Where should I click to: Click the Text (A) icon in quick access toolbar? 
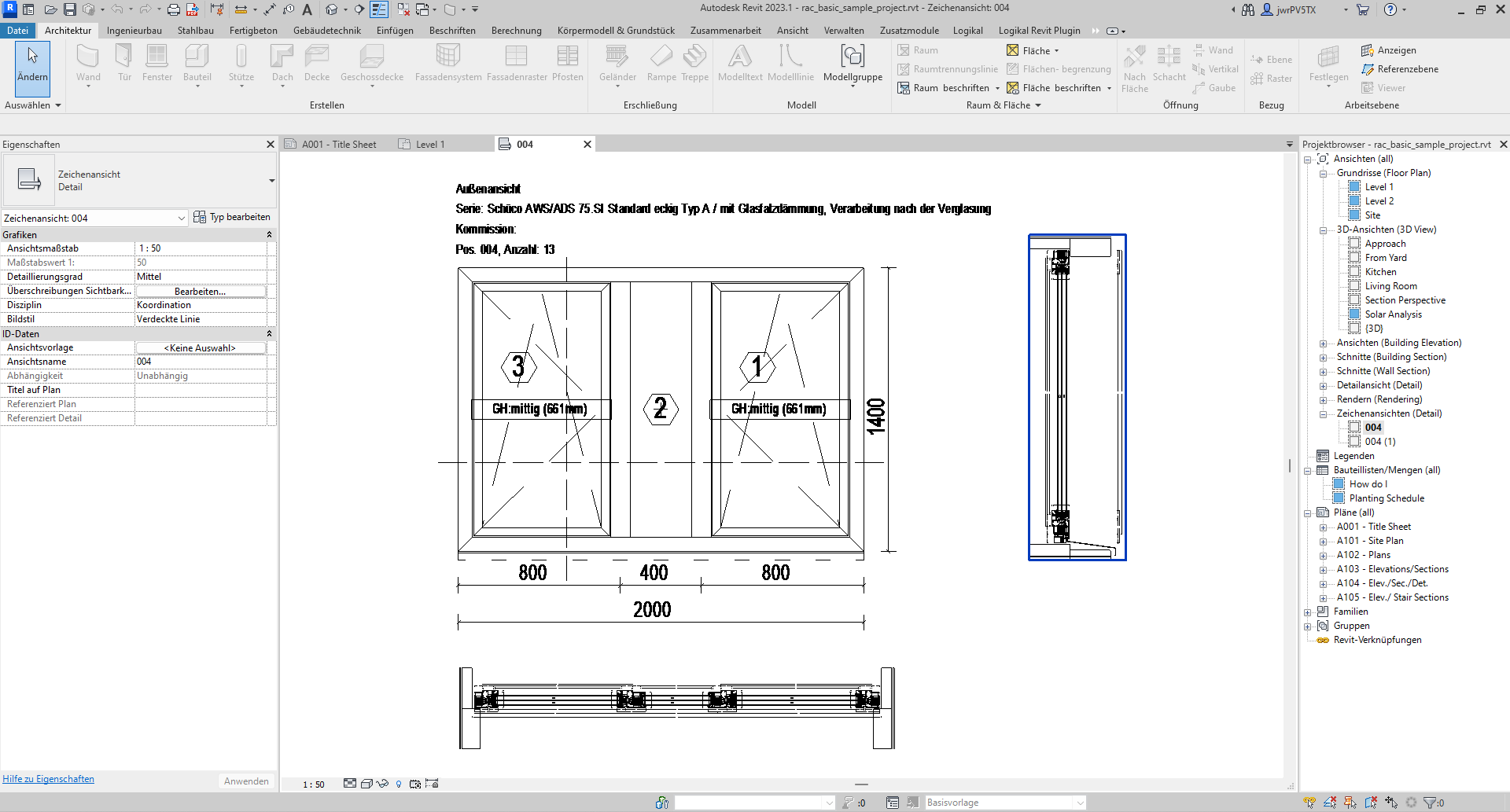point(307,9)
